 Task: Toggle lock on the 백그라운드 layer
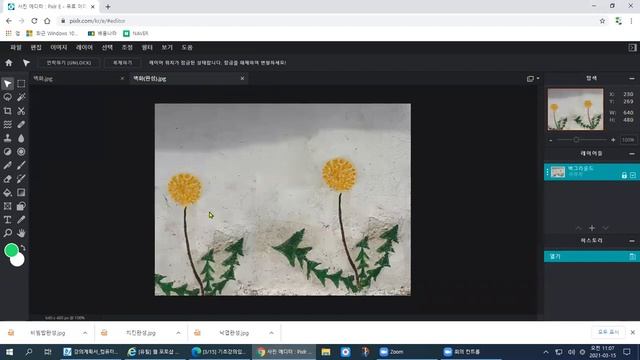pos(624,175)
